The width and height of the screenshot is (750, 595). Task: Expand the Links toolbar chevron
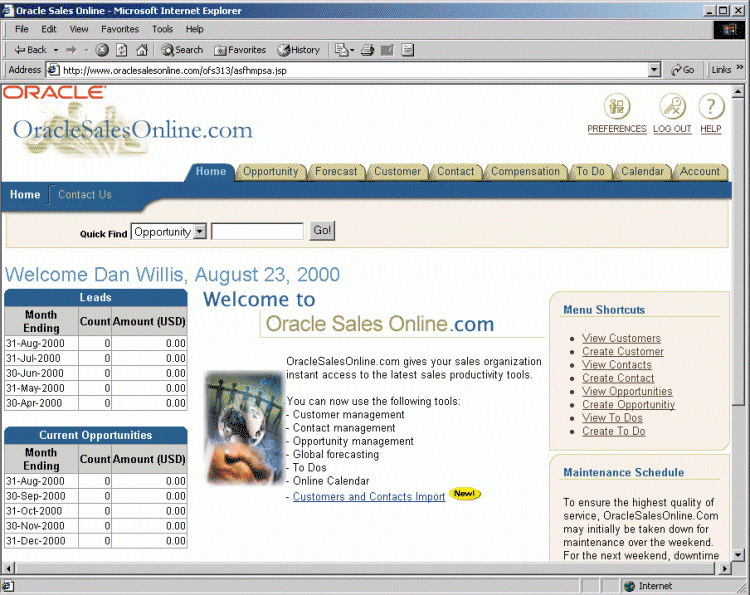point(740,67)
